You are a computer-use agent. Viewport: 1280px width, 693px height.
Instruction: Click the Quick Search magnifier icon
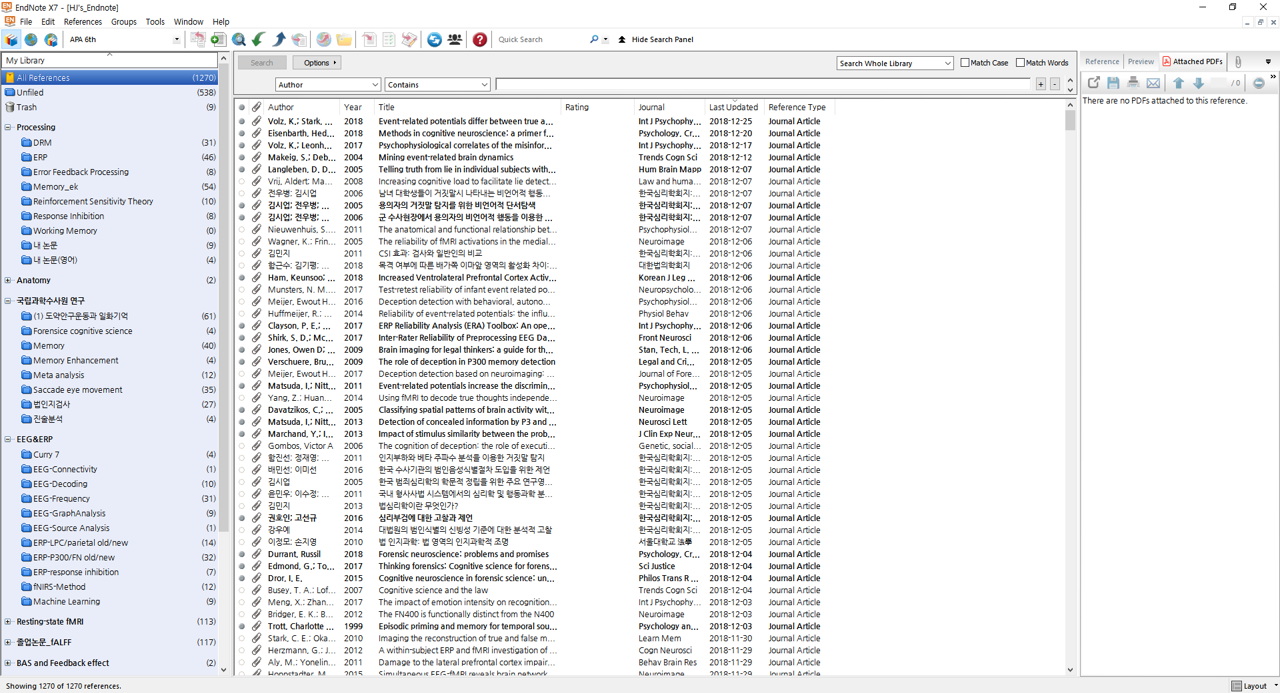point(594,40)
